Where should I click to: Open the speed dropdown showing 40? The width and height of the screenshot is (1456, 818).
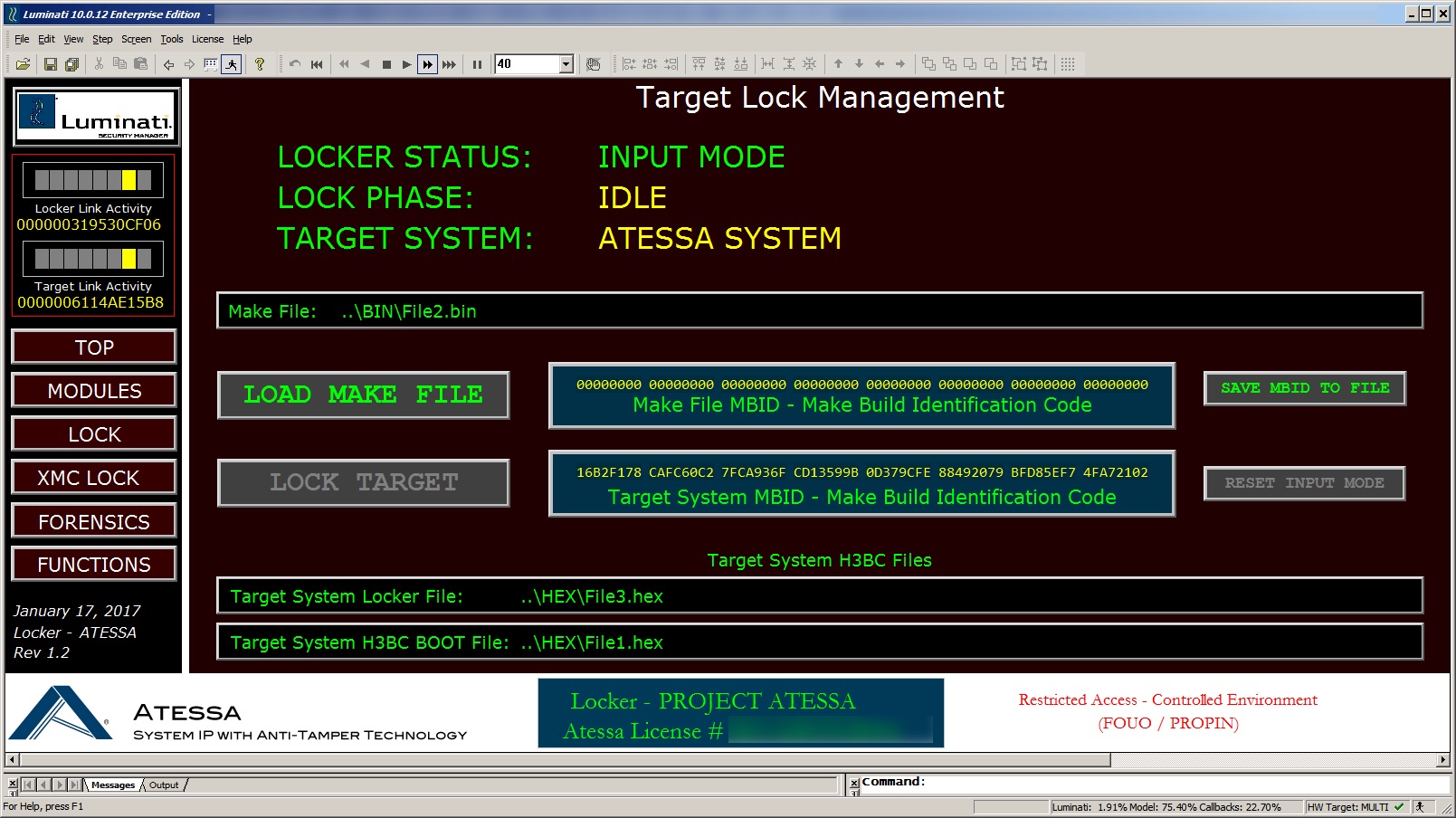[566, 64]
